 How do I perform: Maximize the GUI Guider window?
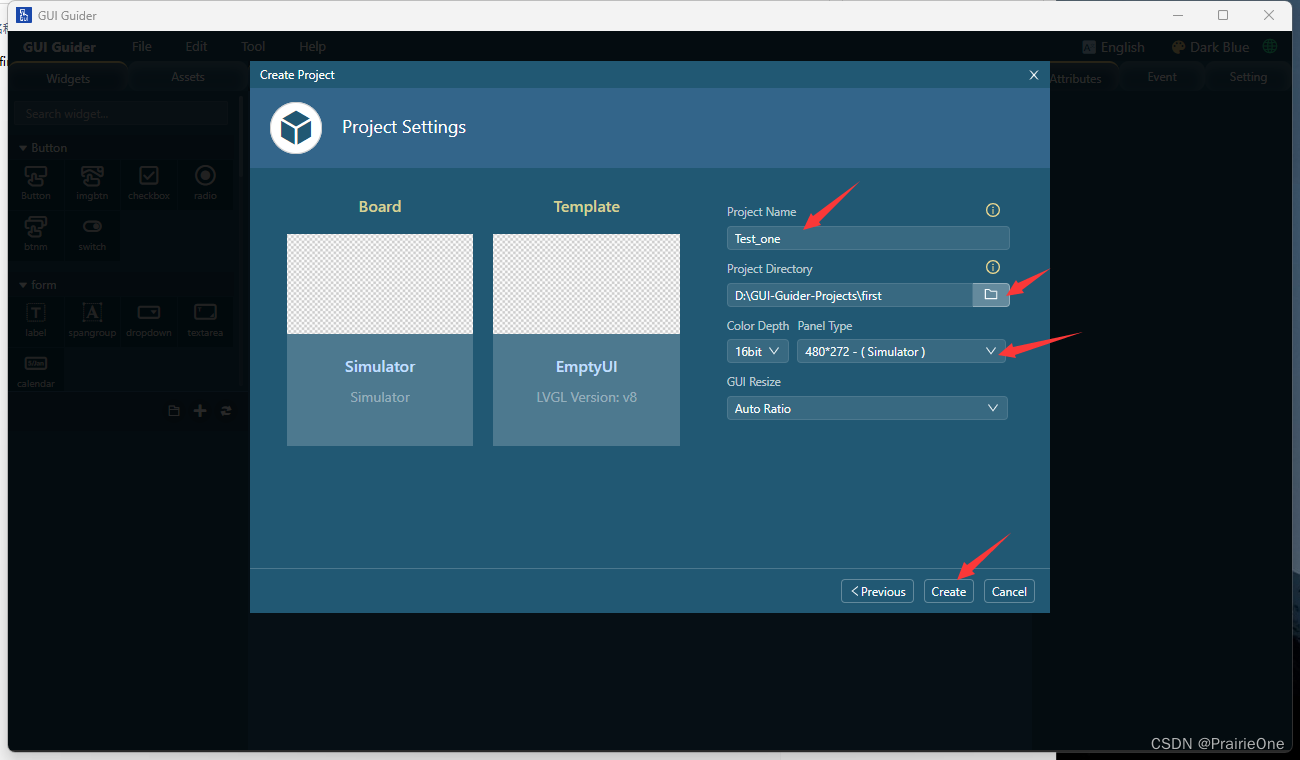pos(1223,15)
